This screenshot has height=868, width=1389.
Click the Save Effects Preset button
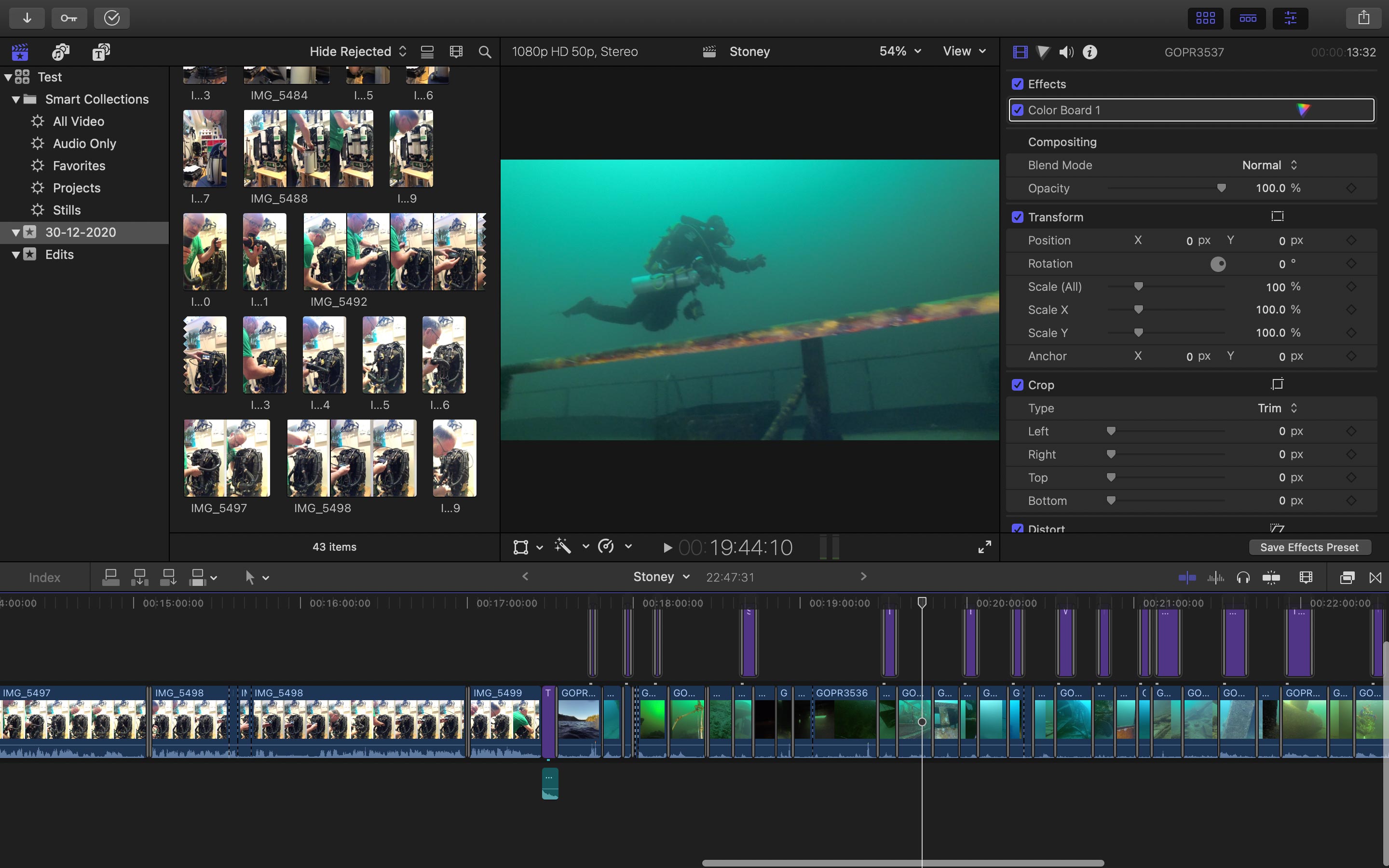[1309, 547]
